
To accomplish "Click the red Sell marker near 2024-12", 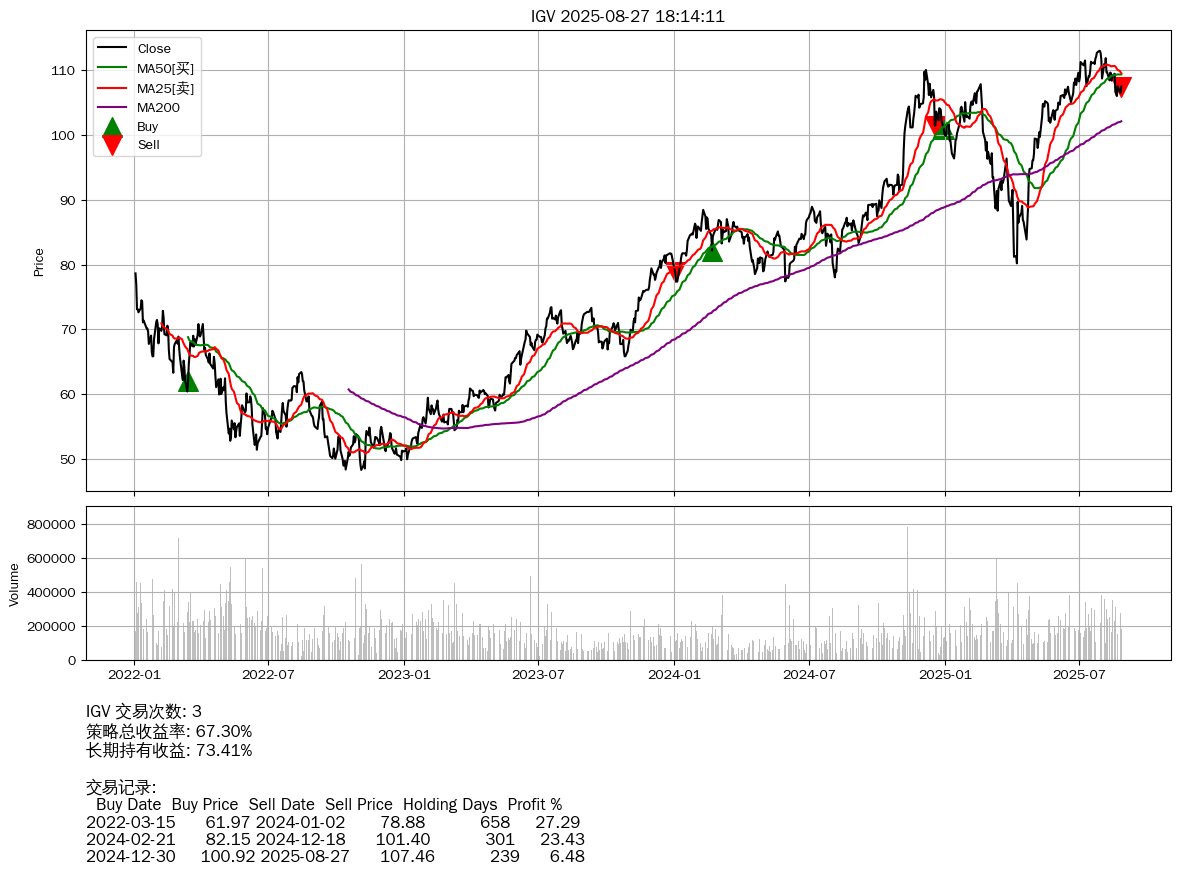I will (x=935, y=125).
